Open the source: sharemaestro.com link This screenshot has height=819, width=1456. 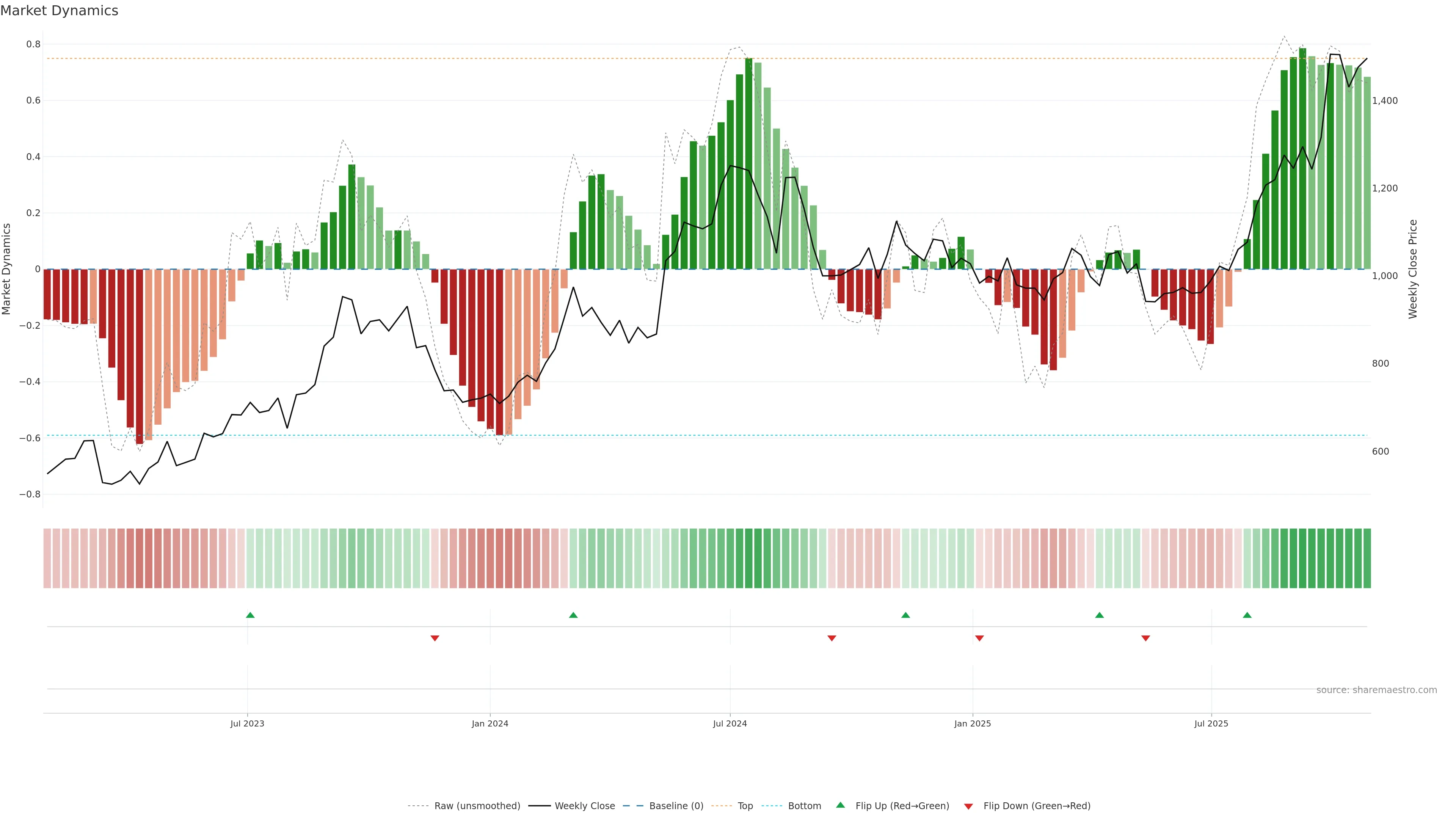tap(1376, 690)
